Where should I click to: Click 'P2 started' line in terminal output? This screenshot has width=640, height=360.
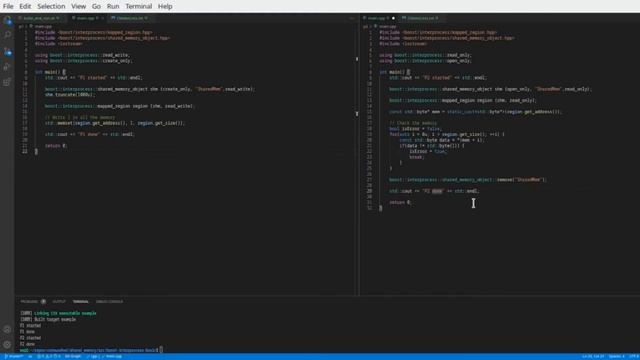pyautogui.click(x=31, y=338)
